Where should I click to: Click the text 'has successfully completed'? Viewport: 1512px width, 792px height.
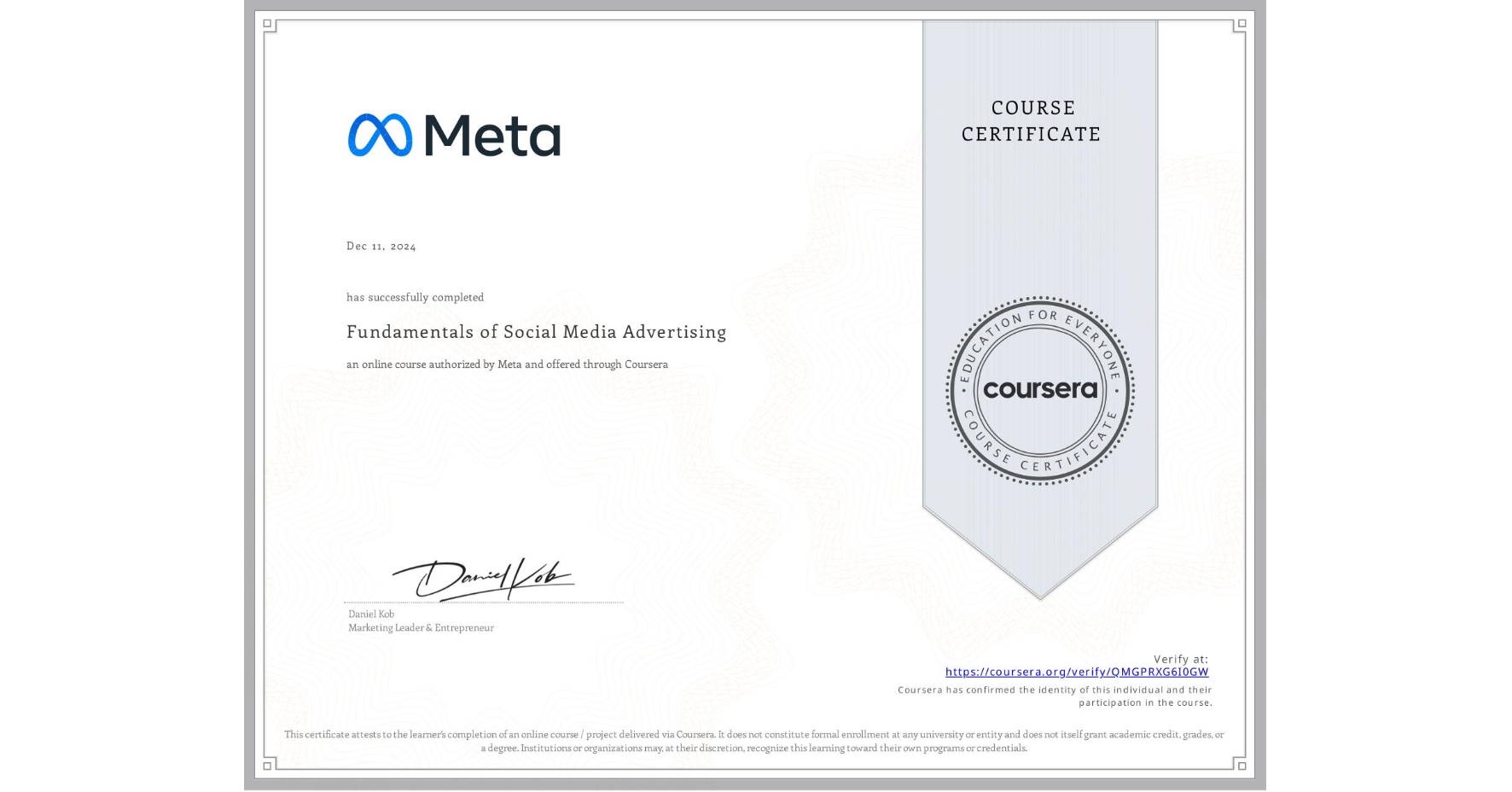click(x=415, y=297)
